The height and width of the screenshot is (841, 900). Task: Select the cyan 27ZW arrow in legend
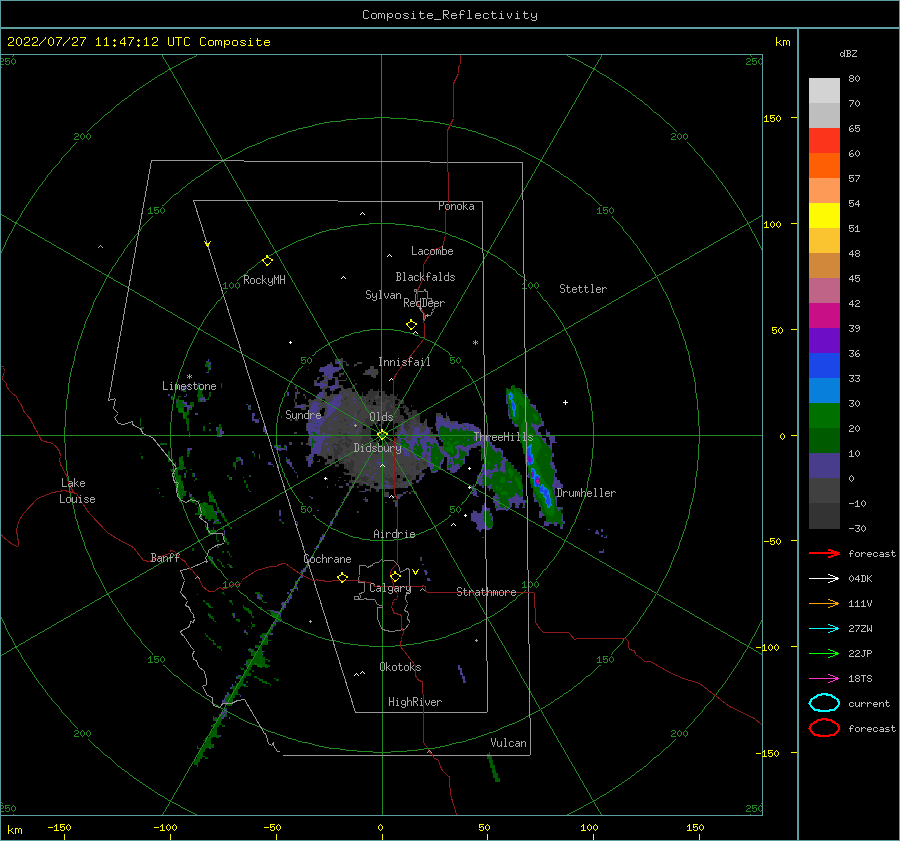[824, 629]
